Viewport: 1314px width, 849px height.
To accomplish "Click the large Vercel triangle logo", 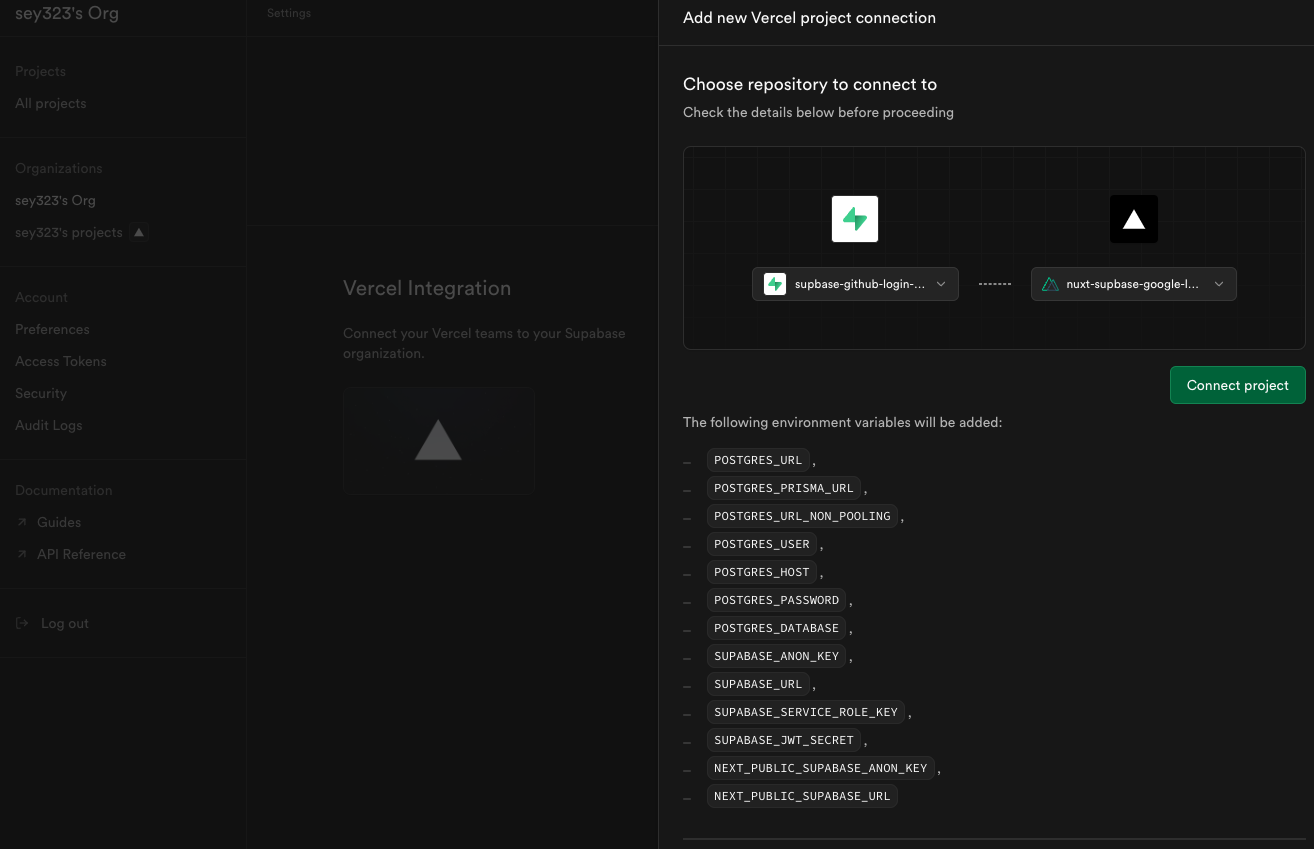I will click(x=1134, y=219).
